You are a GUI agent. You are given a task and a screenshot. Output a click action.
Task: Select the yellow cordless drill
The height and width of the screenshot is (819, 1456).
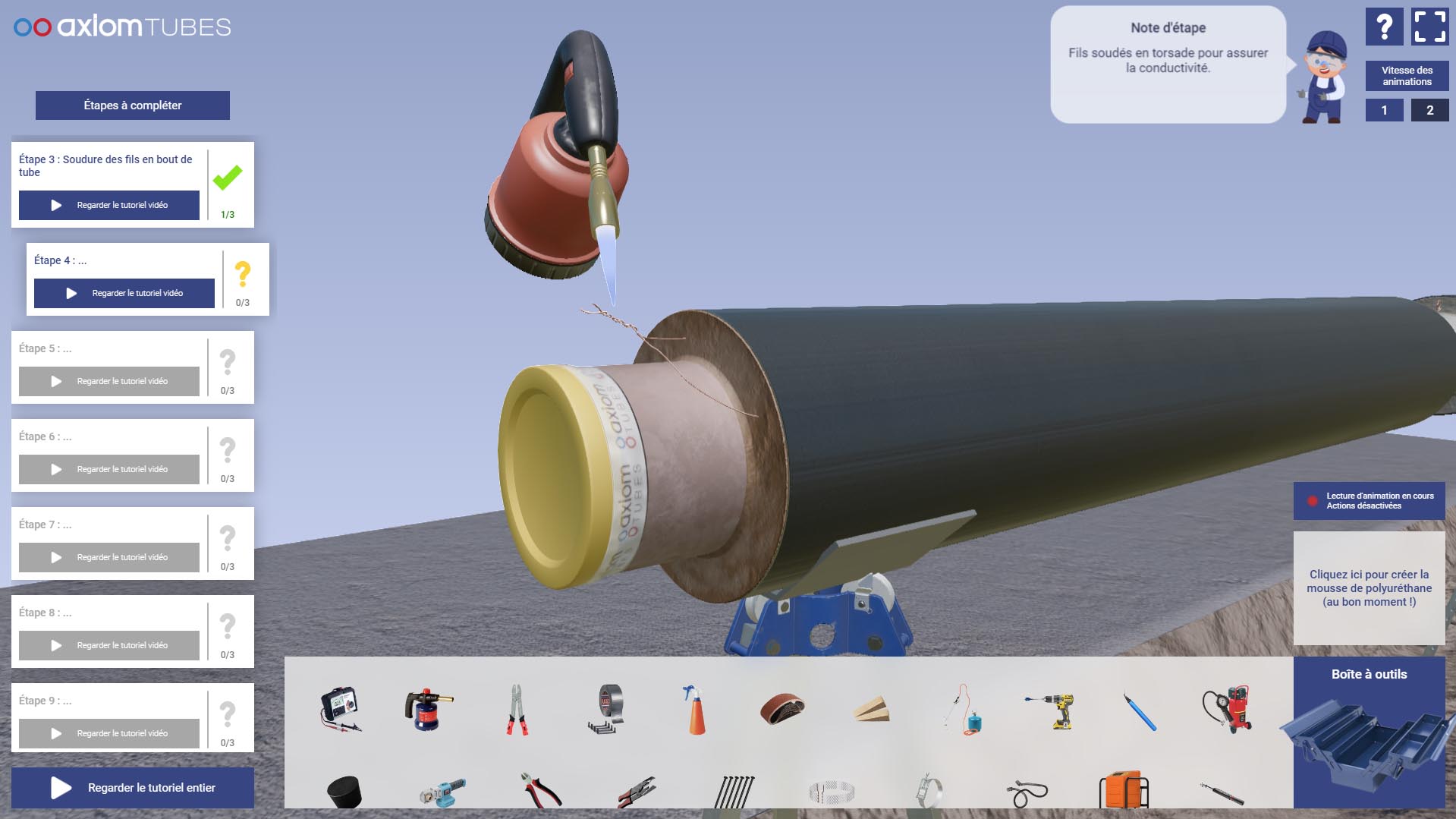pyautogui.click(x=1053, y=710)
